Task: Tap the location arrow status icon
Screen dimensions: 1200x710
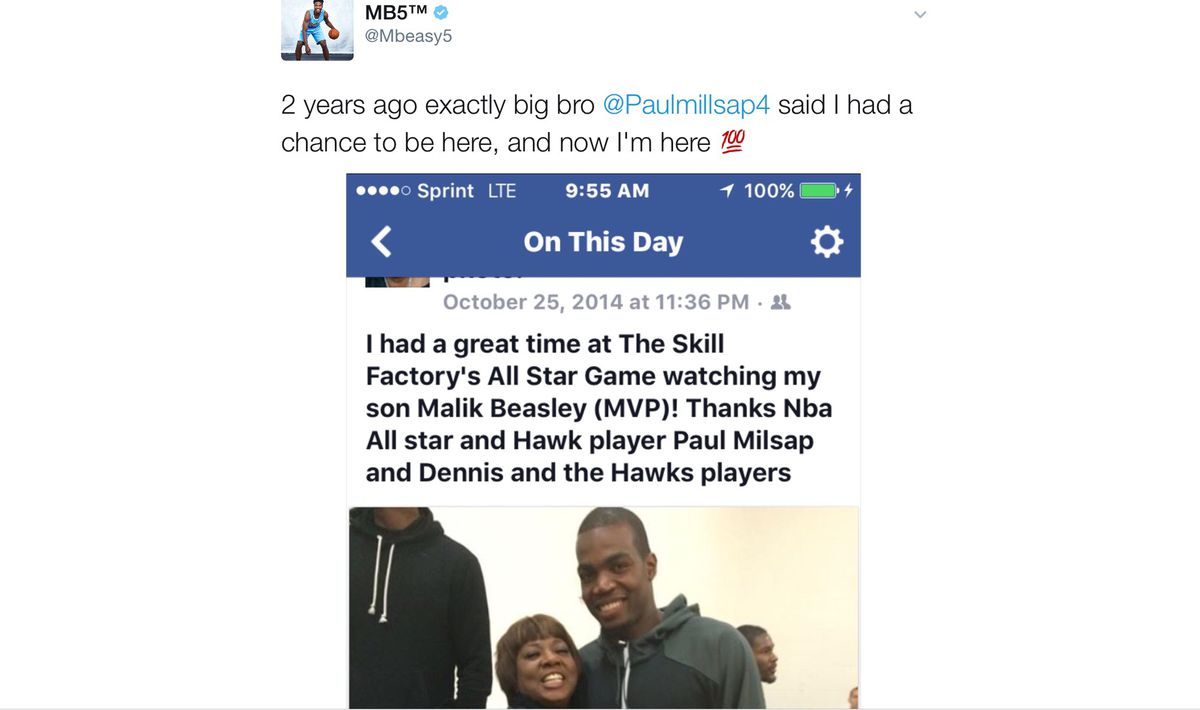Action: point(727,190)
